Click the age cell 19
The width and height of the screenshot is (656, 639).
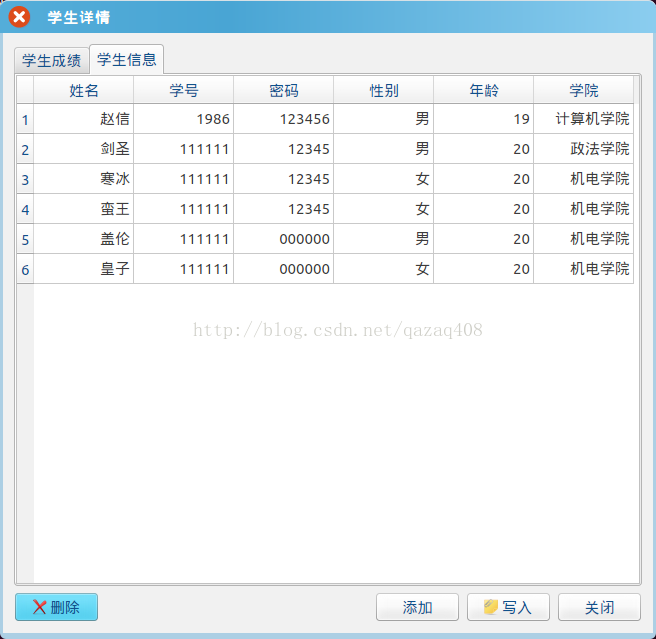[483, 119]
